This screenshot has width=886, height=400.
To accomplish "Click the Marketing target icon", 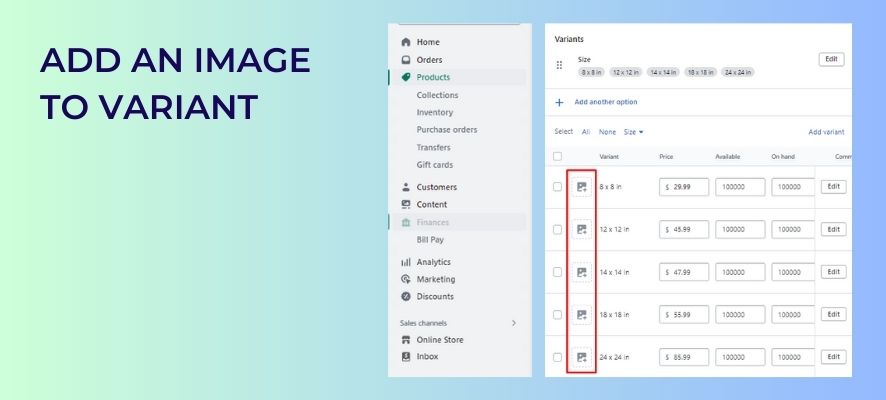I will pyautogui.click(x=405, y=279).
